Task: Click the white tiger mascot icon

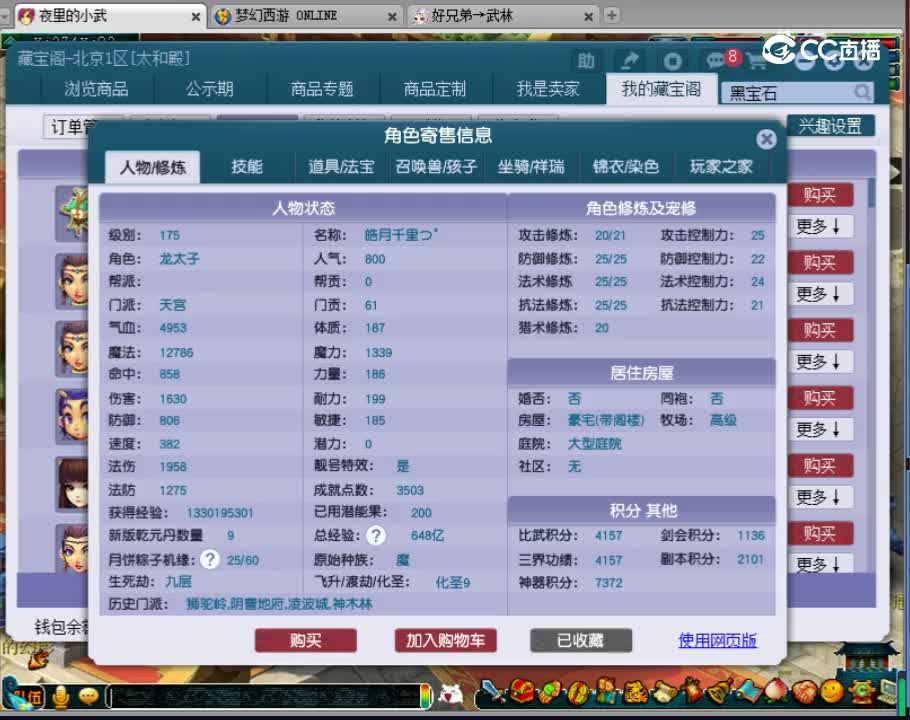Action: tap(451, 693)
